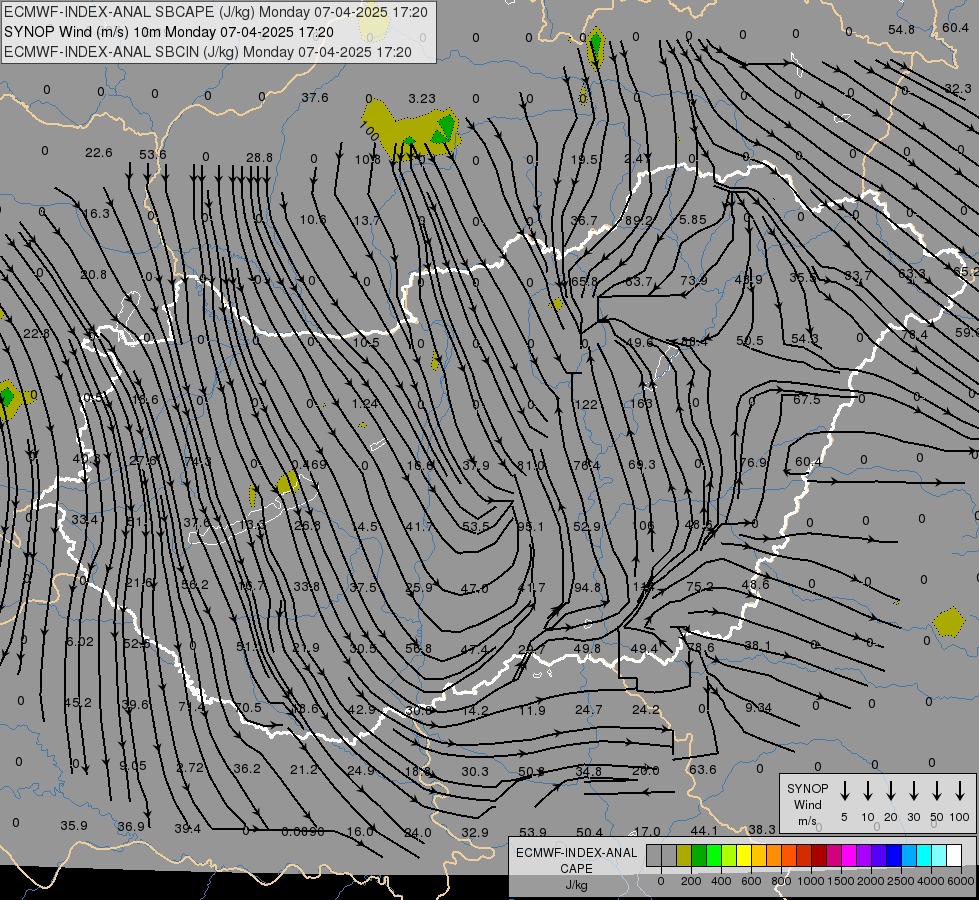This screenshot has width=979, height=900.
Task: Click the 'm/s' unit in the wind legend
Action: tap(807, 821)
